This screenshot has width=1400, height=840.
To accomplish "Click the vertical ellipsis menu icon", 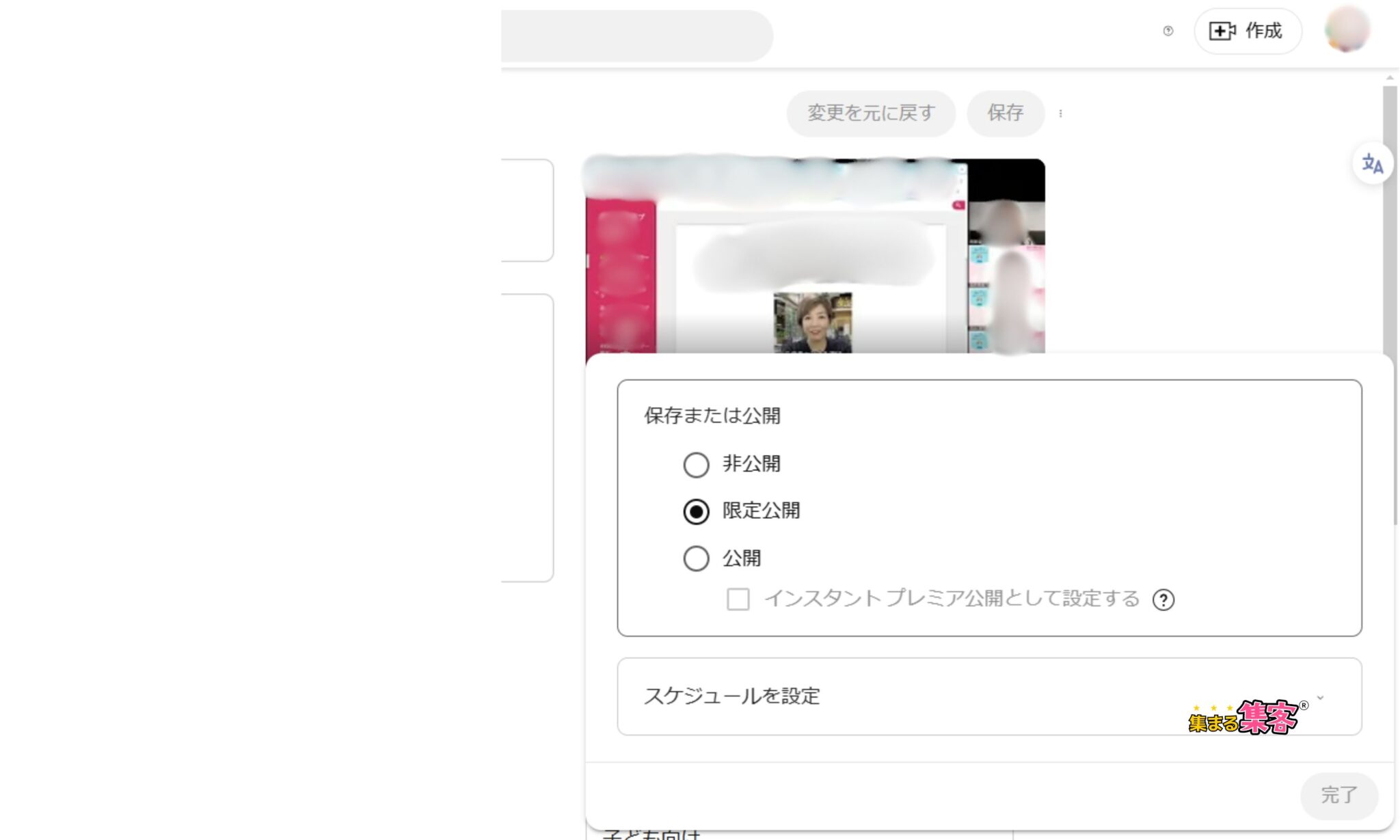I will click(1061, 113).
